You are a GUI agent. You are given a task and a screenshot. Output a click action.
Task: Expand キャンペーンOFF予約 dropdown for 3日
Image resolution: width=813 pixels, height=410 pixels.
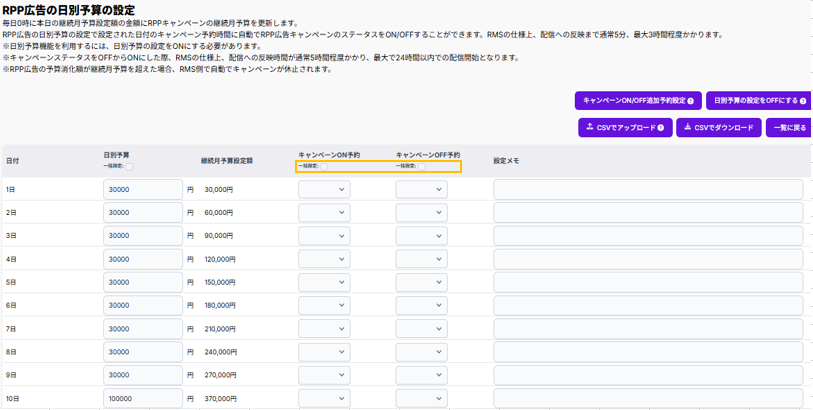421,236
